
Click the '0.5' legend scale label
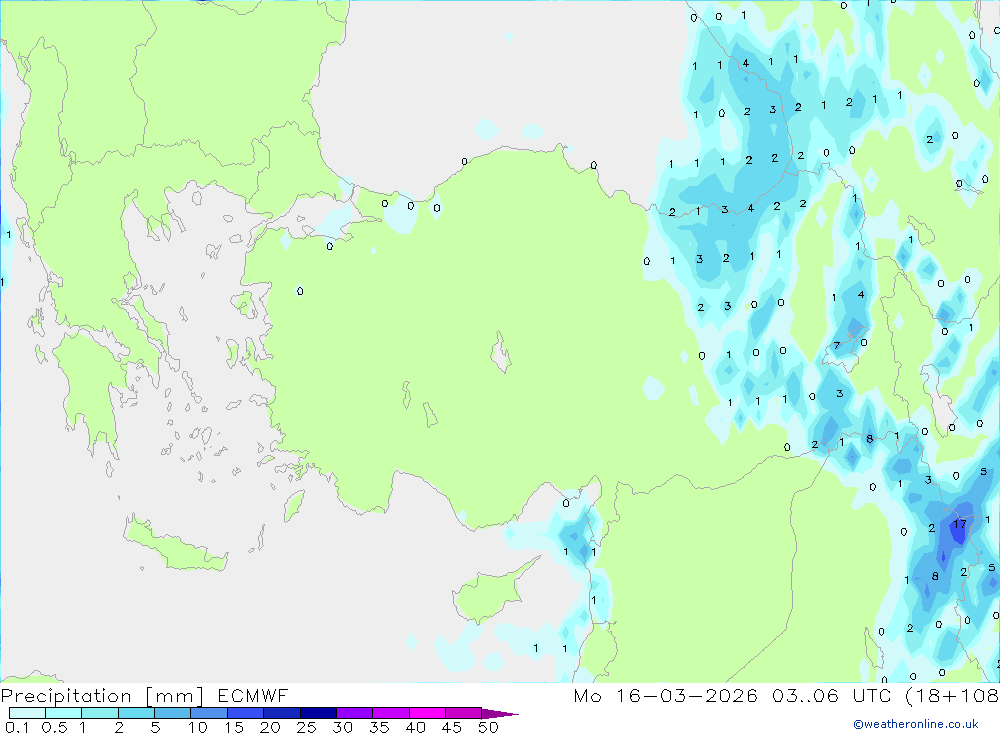[54, 727]
